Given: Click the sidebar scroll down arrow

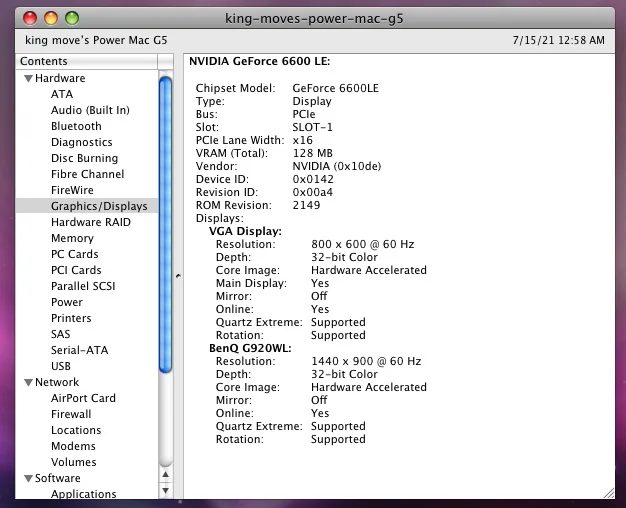Looking at the screenshot, I should (x=165, y=490).
